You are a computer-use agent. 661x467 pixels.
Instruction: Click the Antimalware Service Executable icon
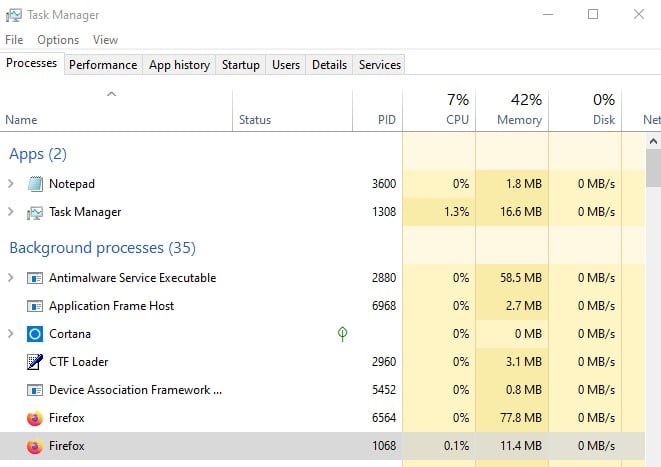click(35, 278)
